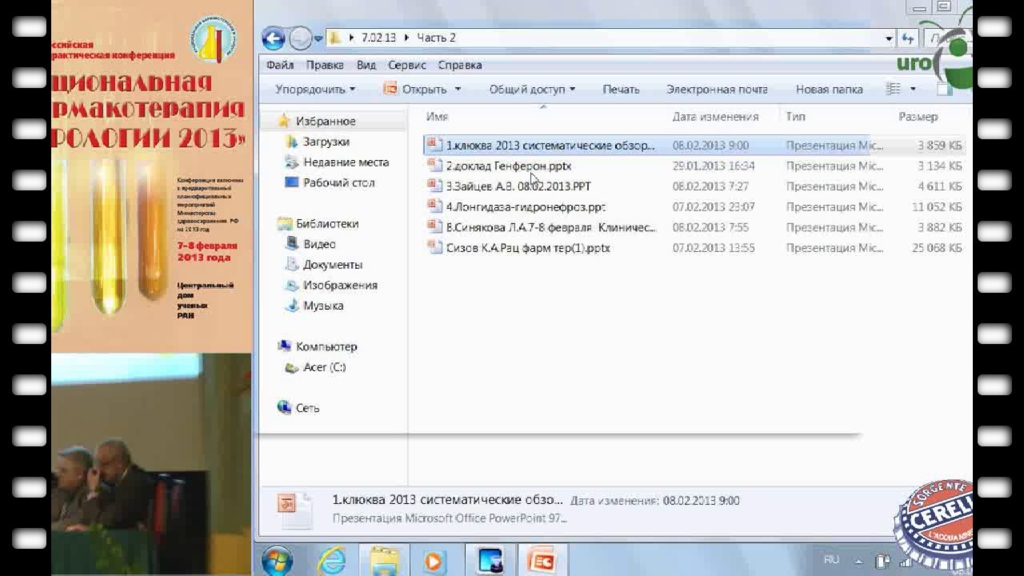The height and width of the screenshot is (576, 1024).
Task: Open the Сервис menu
Action: tap(407, 65)
